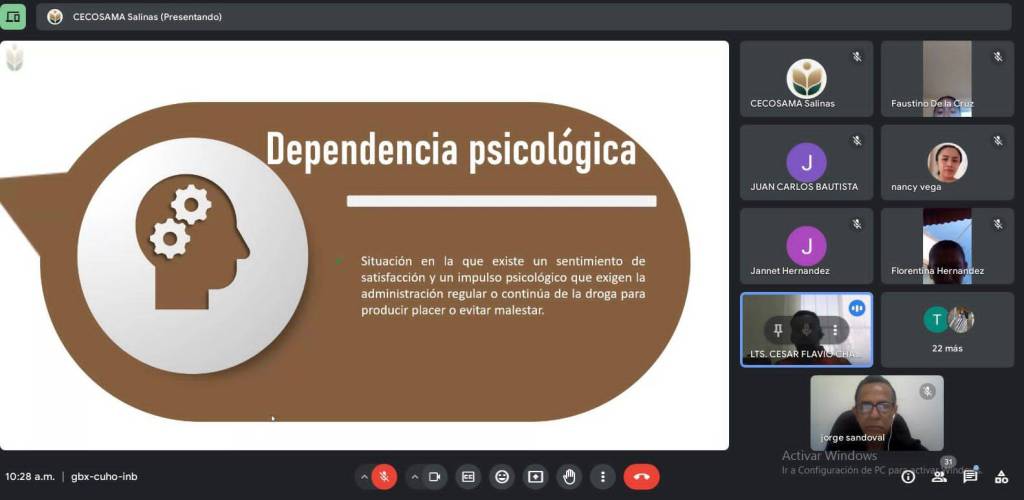
Task: Unmute the microphone in the bottom toolbar
Action: pos(384,477)
